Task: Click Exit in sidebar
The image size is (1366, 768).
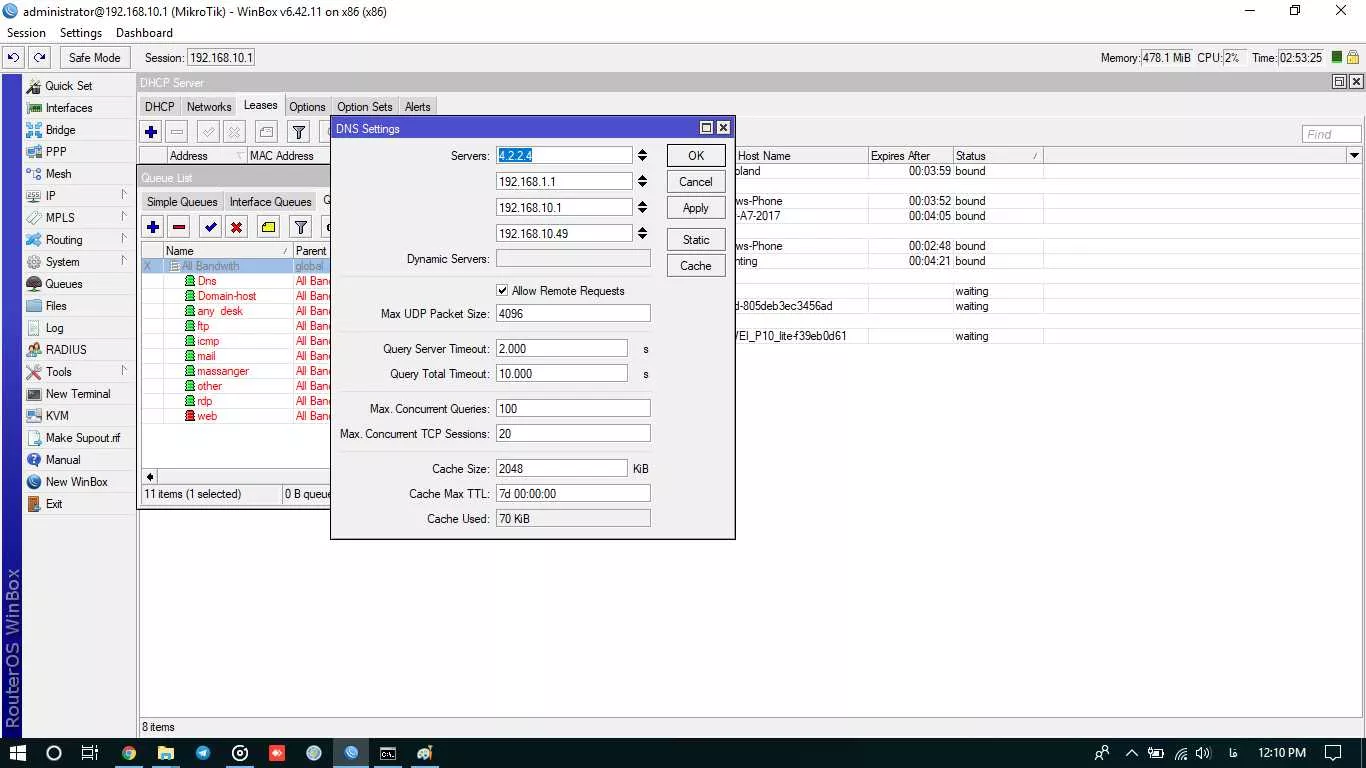Action: [54, 504]
